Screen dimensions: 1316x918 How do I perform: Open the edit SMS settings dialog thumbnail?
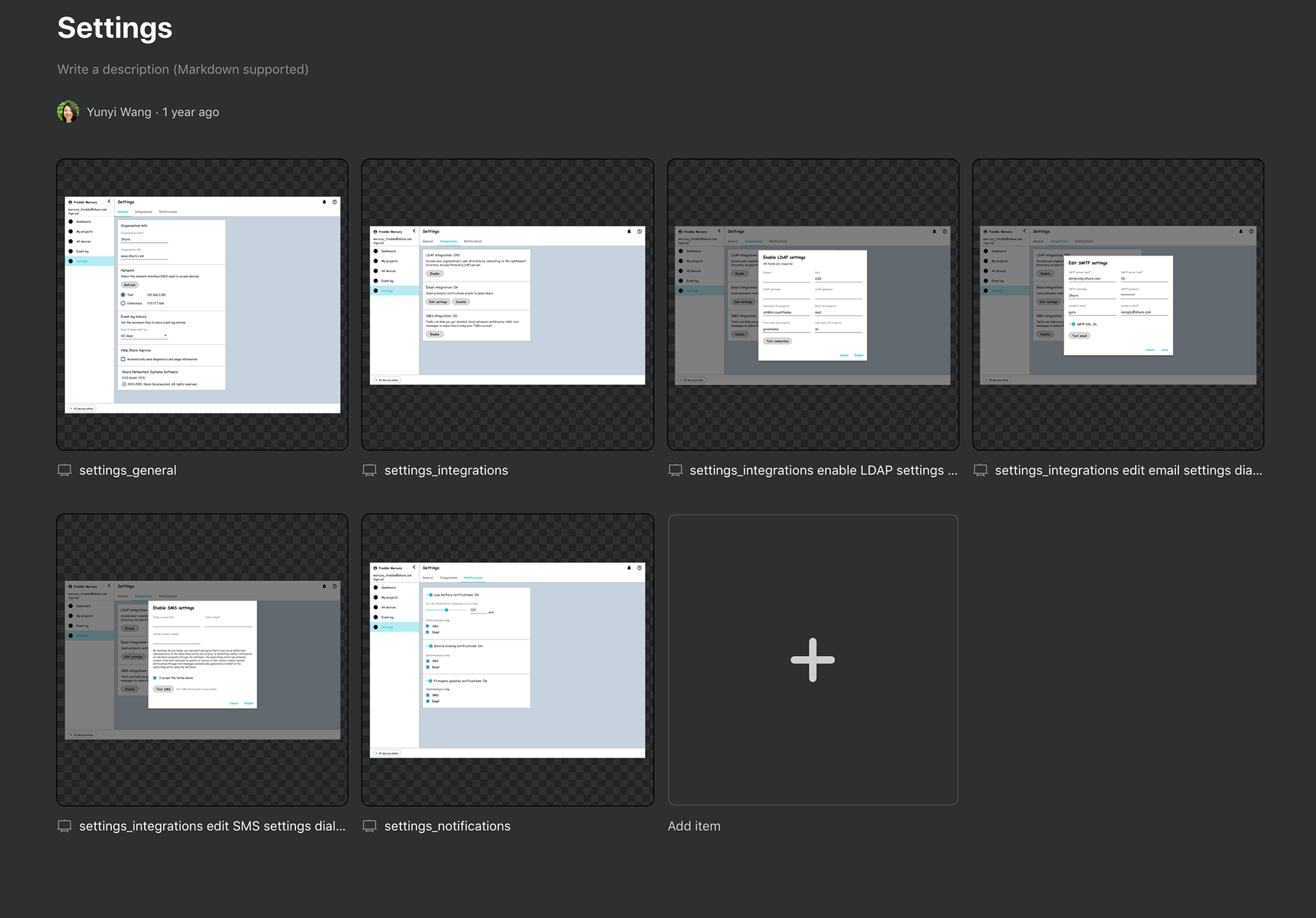click(202, 660)
